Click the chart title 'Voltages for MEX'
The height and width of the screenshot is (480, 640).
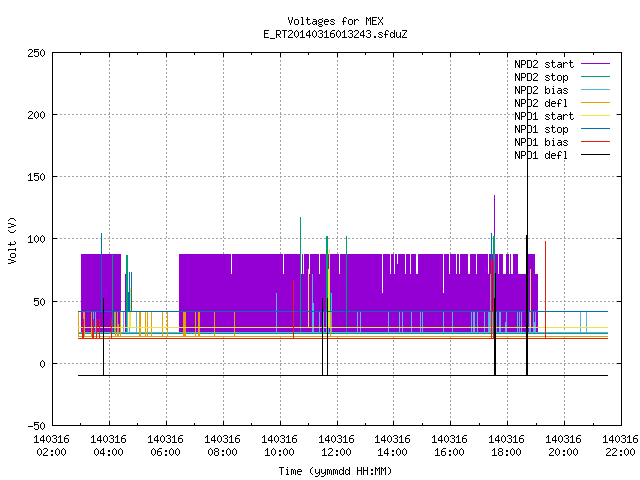point(335,21)
